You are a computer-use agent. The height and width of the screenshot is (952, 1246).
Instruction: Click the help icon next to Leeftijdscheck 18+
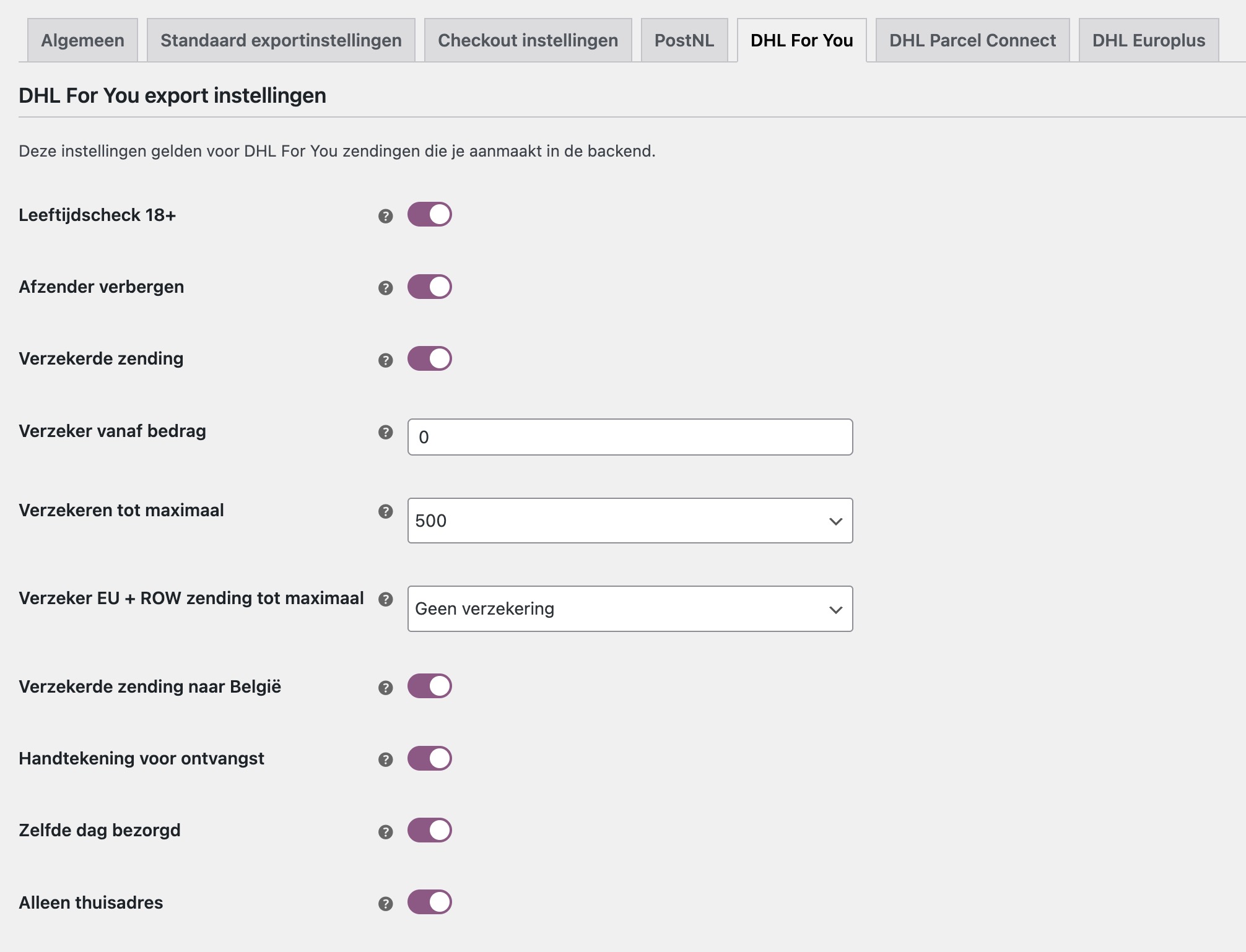click(x=386, y=215)
